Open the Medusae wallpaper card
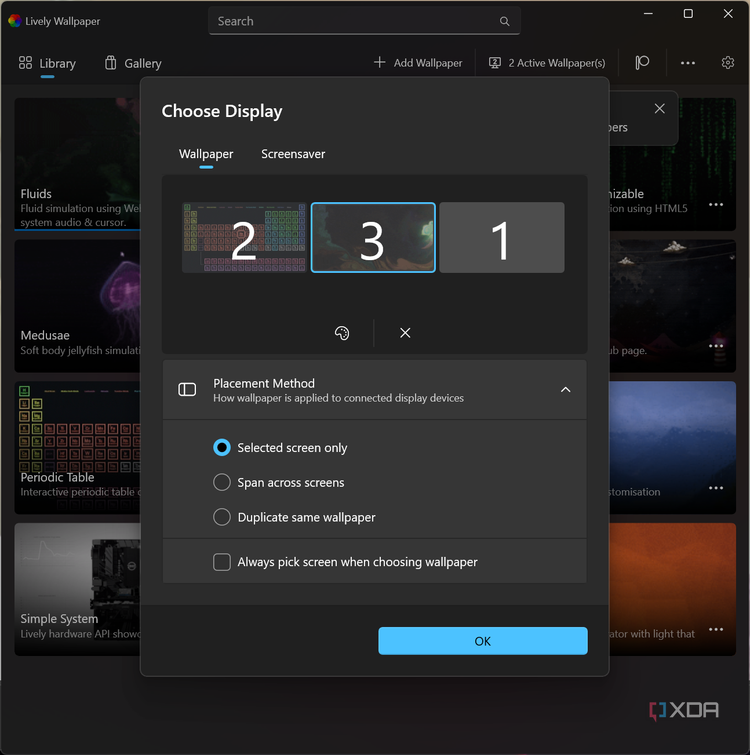The width and height of the screenshot is (750, 755). point(77,306)
